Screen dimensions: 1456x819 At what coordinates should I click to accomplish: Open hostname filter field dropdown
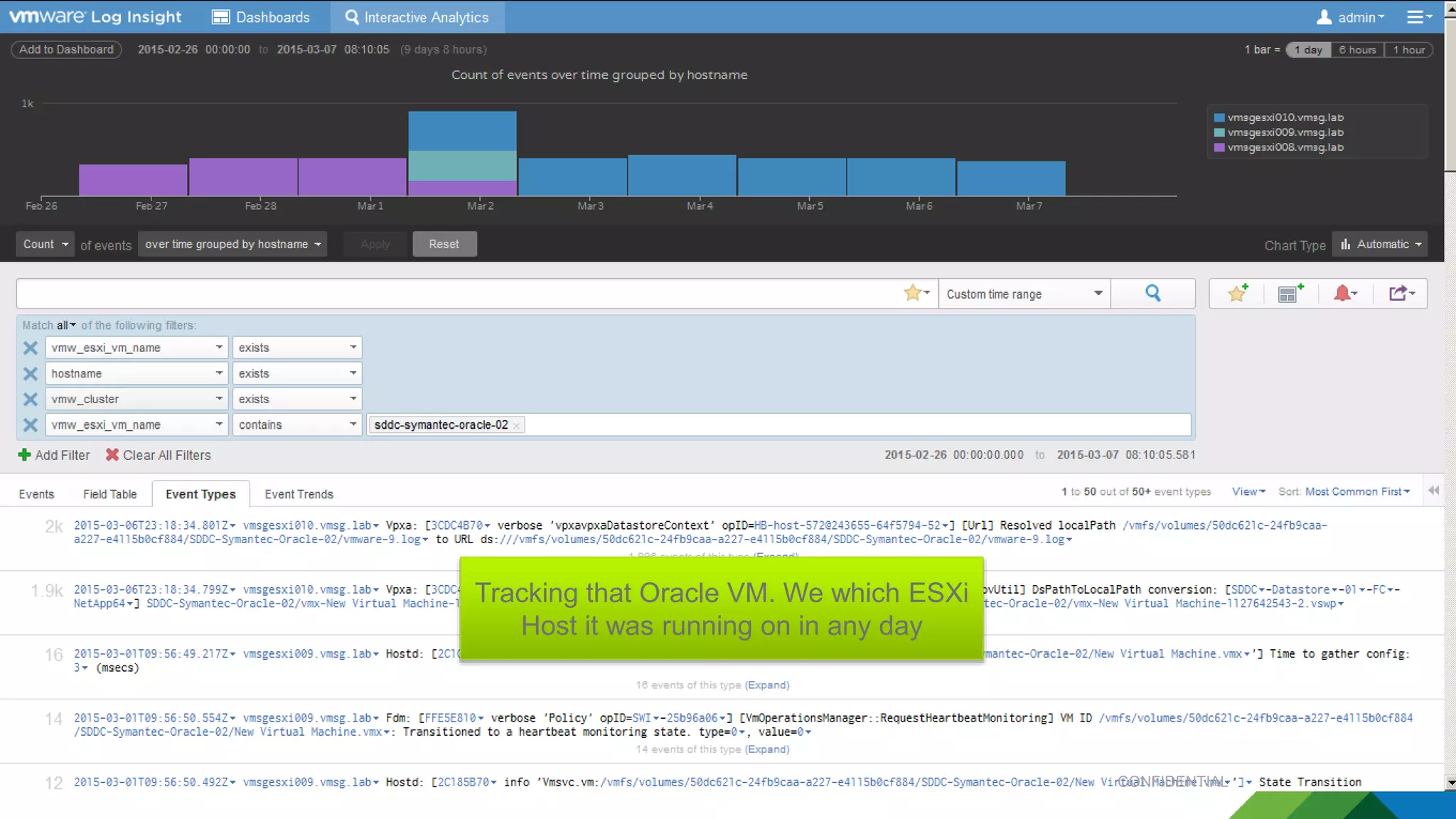[136, 373]
